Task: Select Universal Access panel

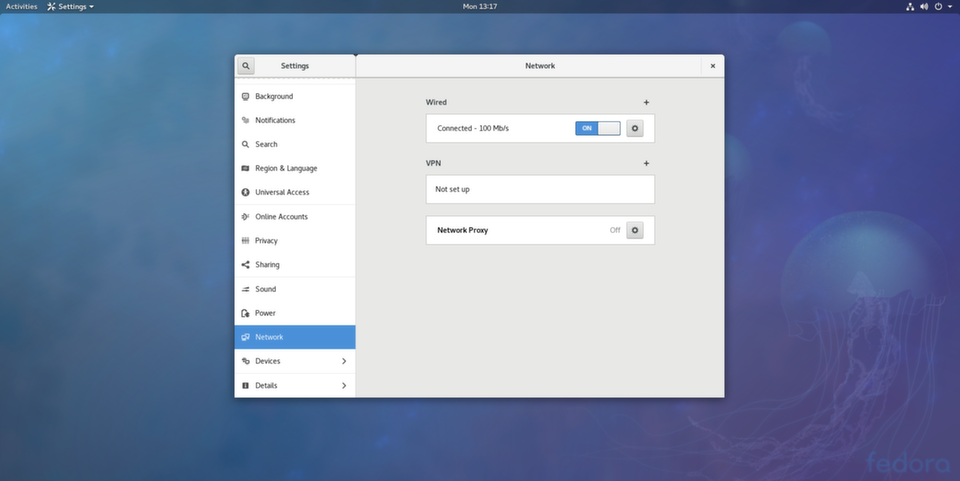Action: point(294,192)
